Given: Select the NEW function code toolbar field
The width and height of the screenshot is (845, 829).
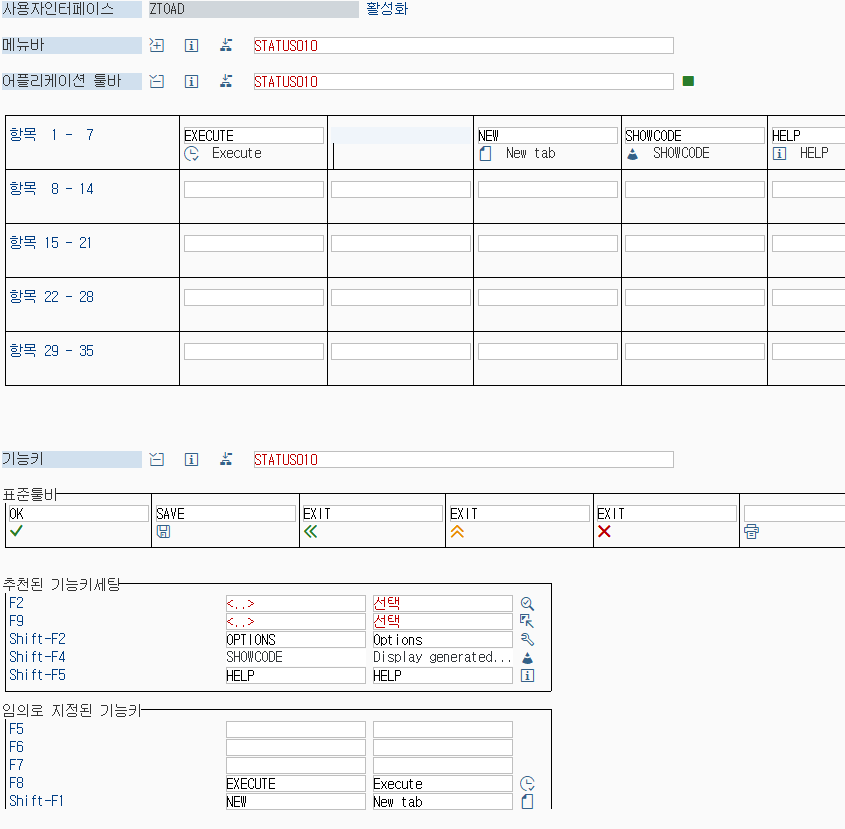Looking at the screenshot, I should tap(548, 135).
